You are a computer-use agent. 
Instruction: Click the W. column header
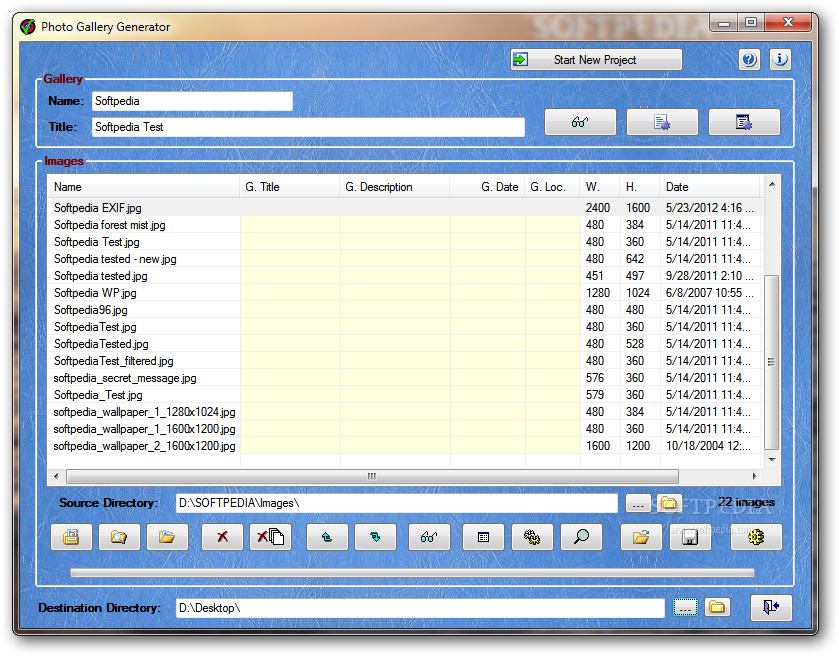(599, 187)
